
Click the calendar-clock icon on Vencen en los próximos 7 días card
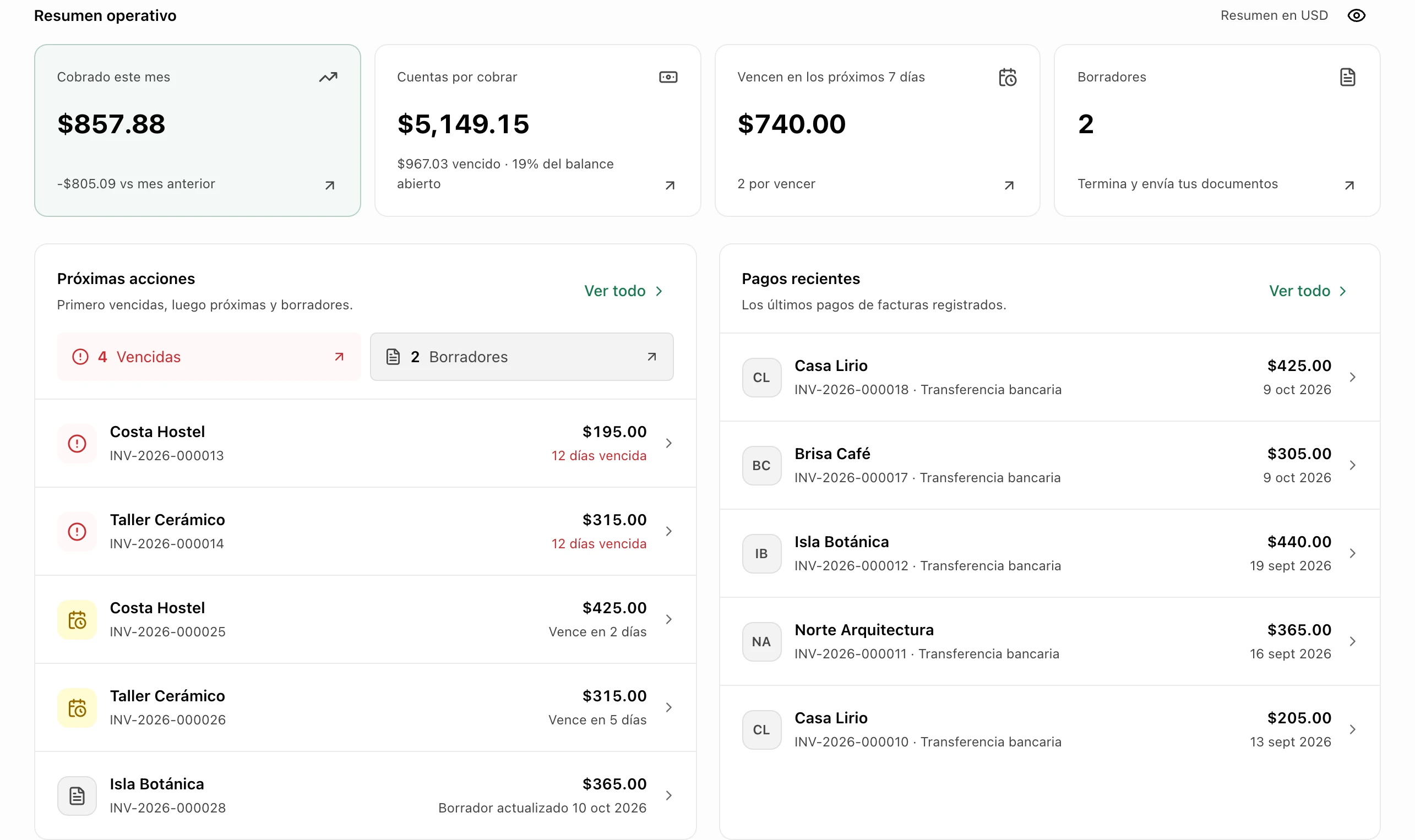pos(1008,77)
